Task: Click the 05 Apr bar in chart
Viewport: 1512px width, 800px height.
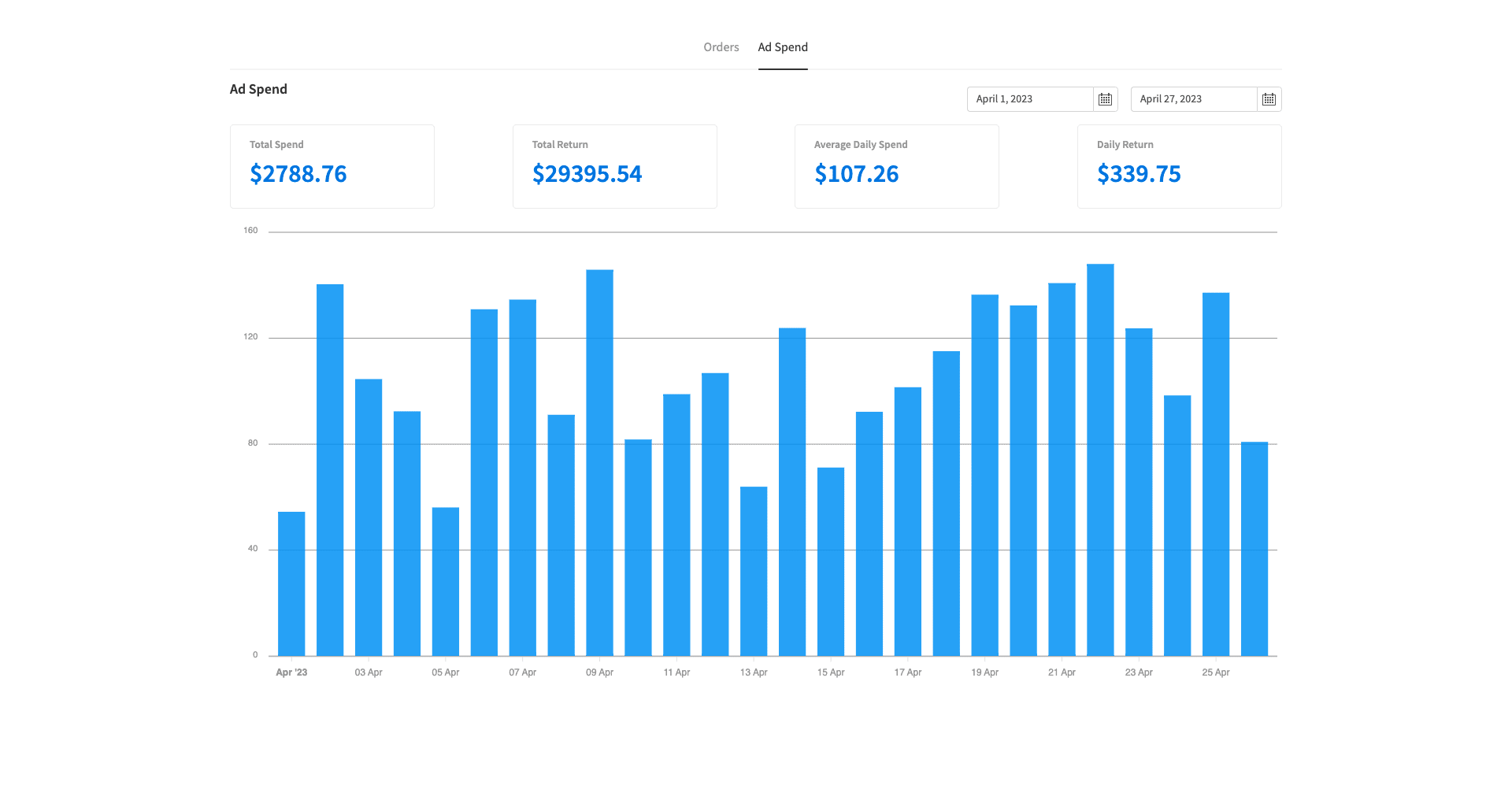Action: (x=446, y=582)
